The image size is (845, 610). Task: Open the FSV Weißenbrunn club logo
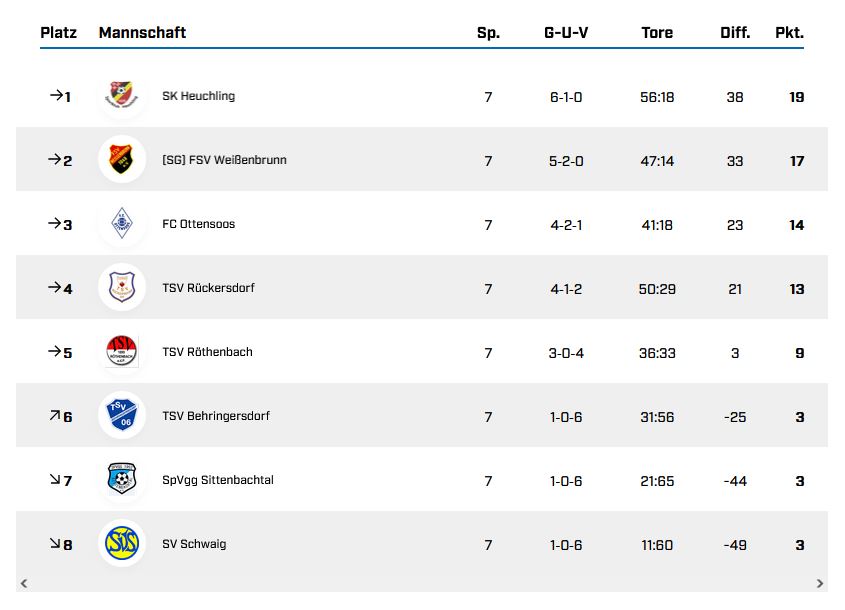coord(122,160)
